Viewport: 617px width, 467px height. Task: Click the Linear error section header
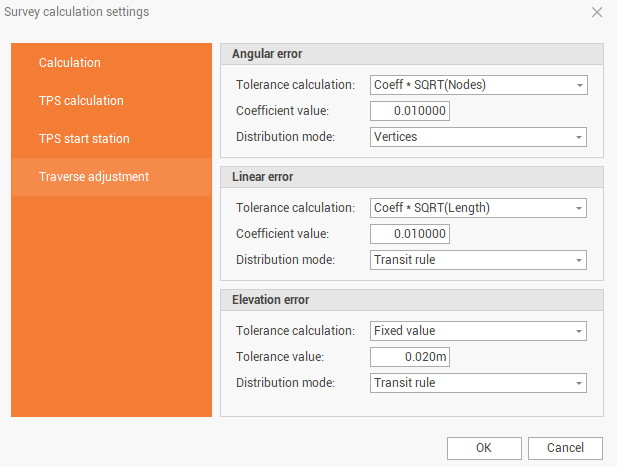pyautogui.click(x=411, y=177)
